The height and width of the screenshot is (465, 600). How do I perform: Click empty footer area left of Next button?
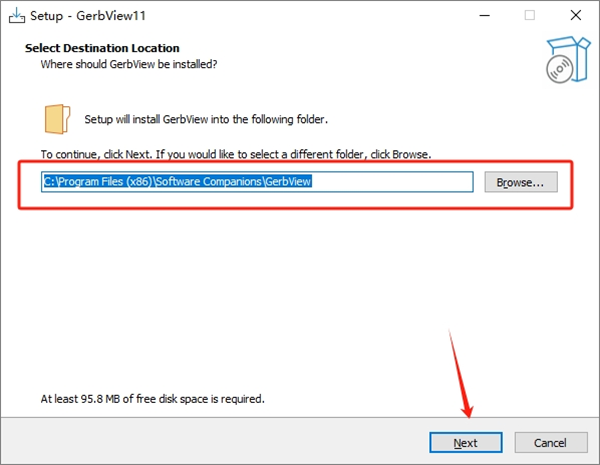pyautogui.click(x=200, y=443)
